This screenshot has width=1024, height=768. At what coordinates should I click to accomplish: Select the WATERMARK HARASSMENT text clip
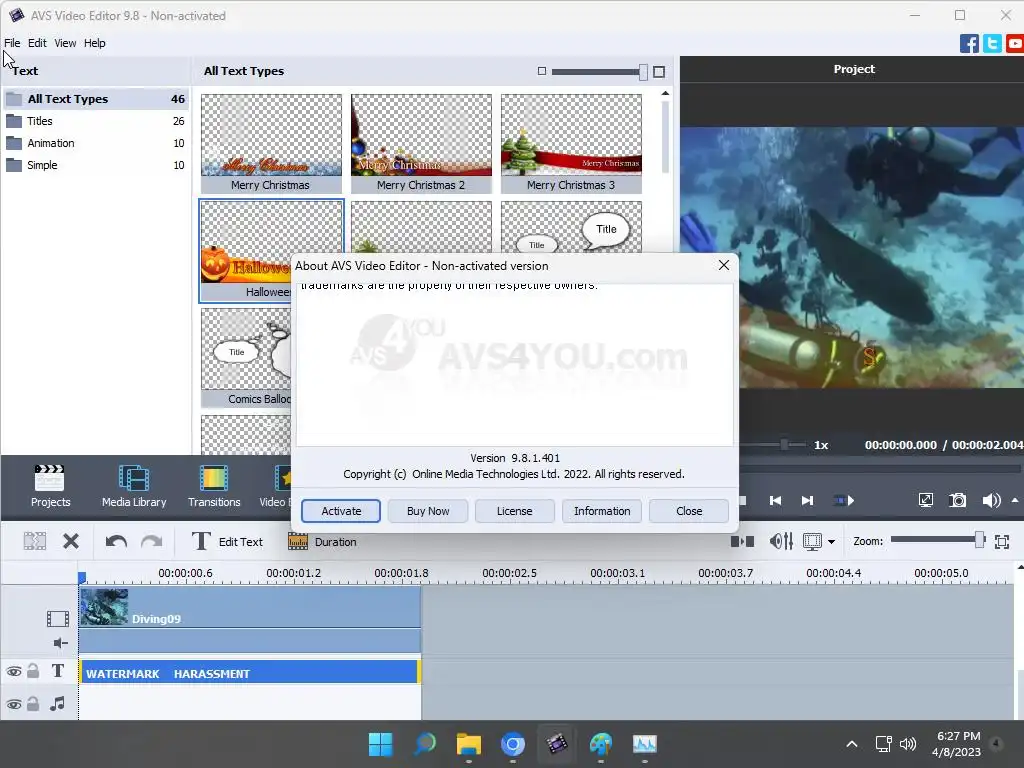(250, 672)
